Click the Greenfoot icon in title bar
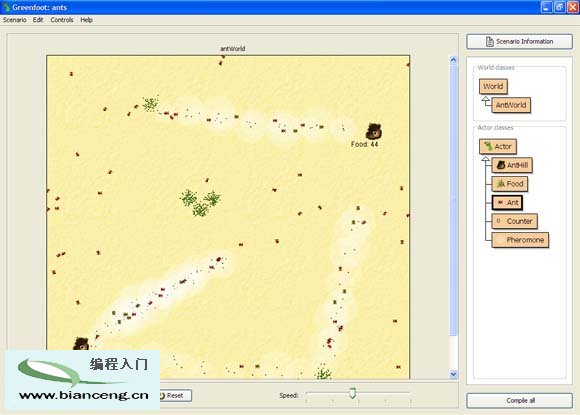580x415 pixels. coord(6,7)
